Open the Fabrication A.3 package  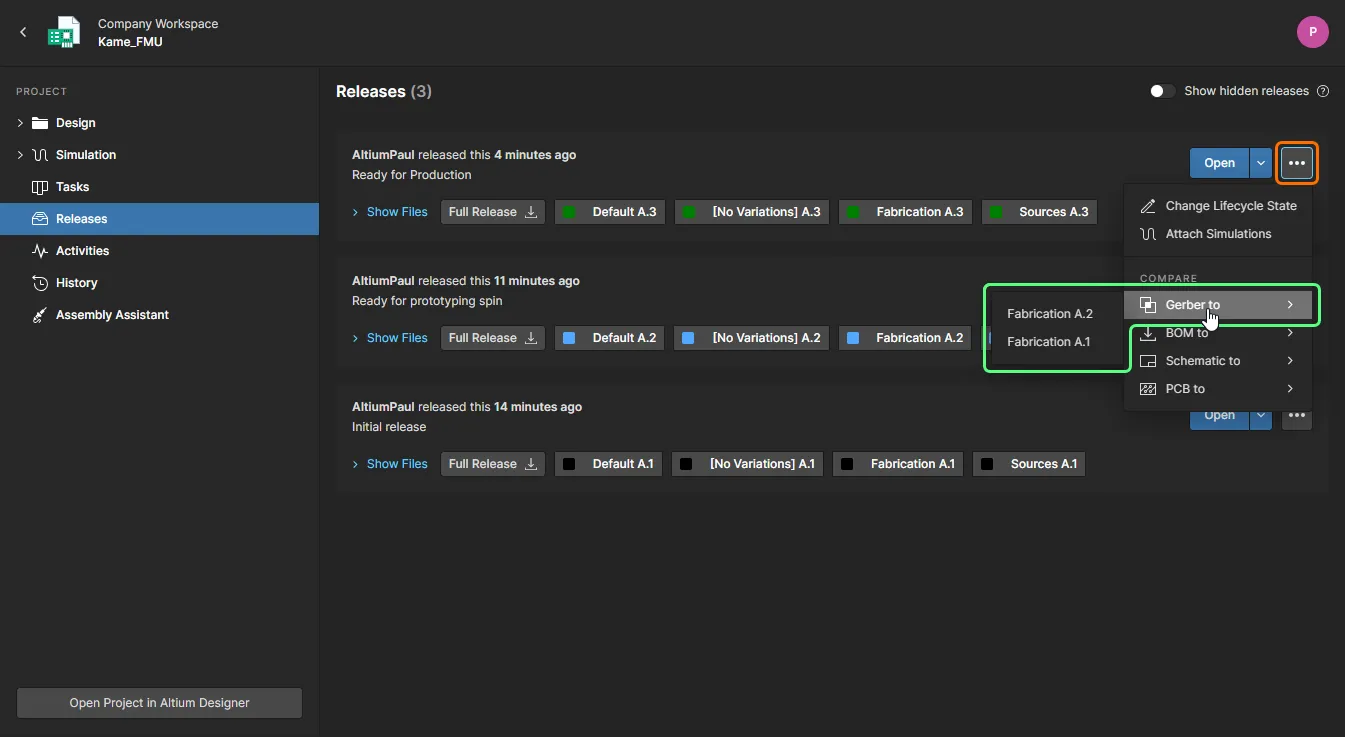pyautogui.click(x=906, y=212)
